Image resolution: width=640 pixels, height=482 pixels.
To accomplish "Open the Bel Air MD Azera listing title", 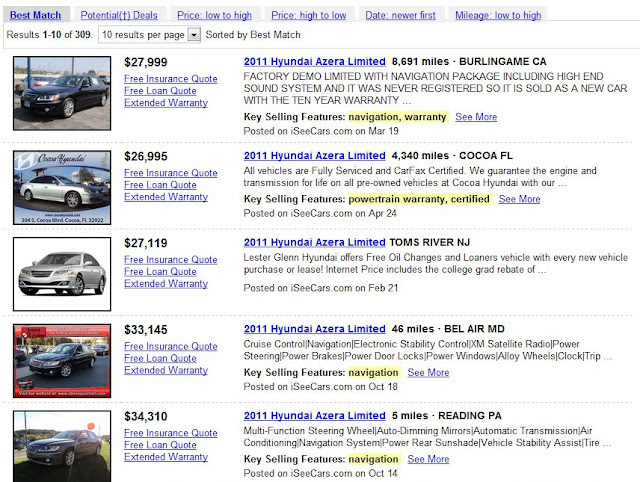I will click(315, 329).
